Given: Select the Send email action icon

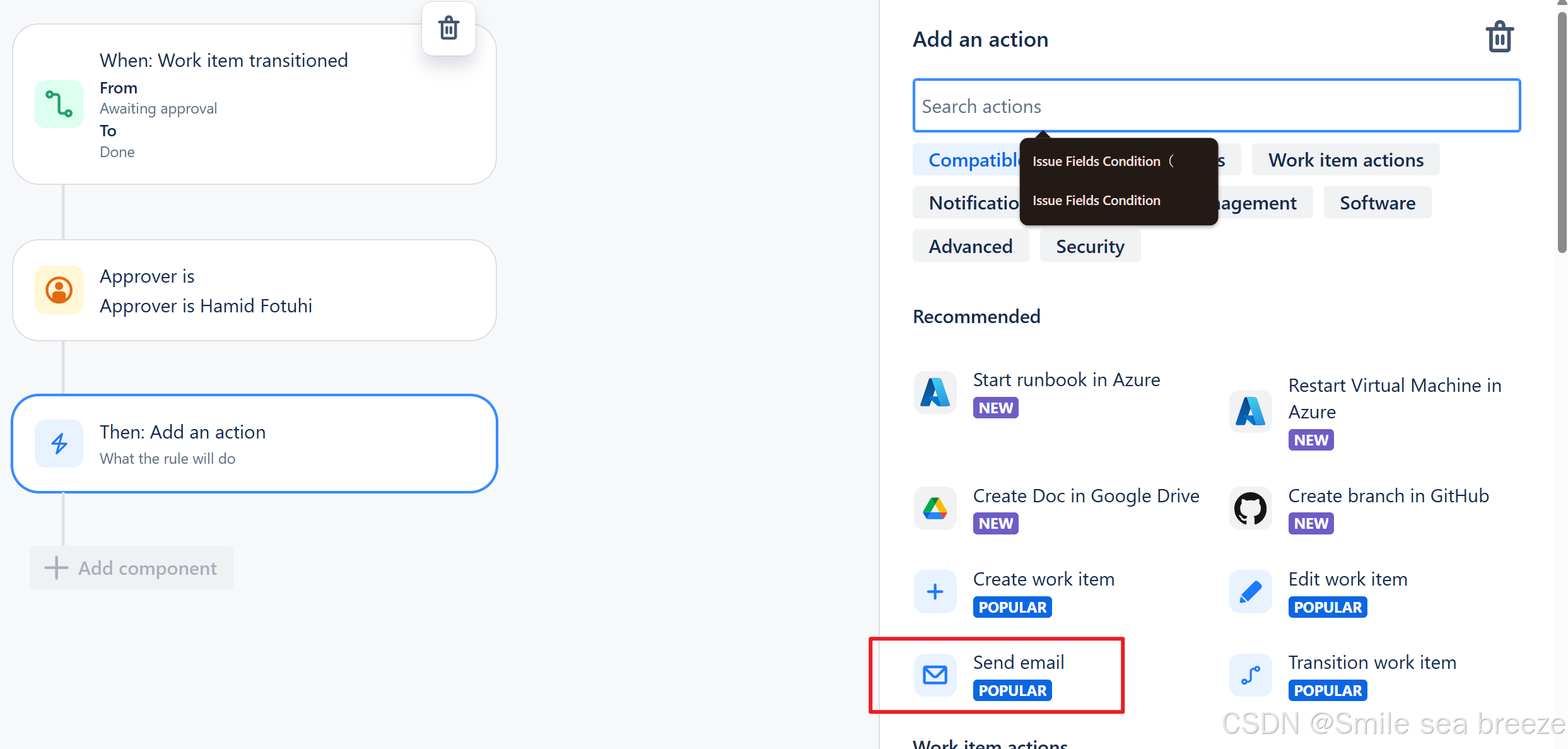Looking at the screenshot, I should (935, 675).
